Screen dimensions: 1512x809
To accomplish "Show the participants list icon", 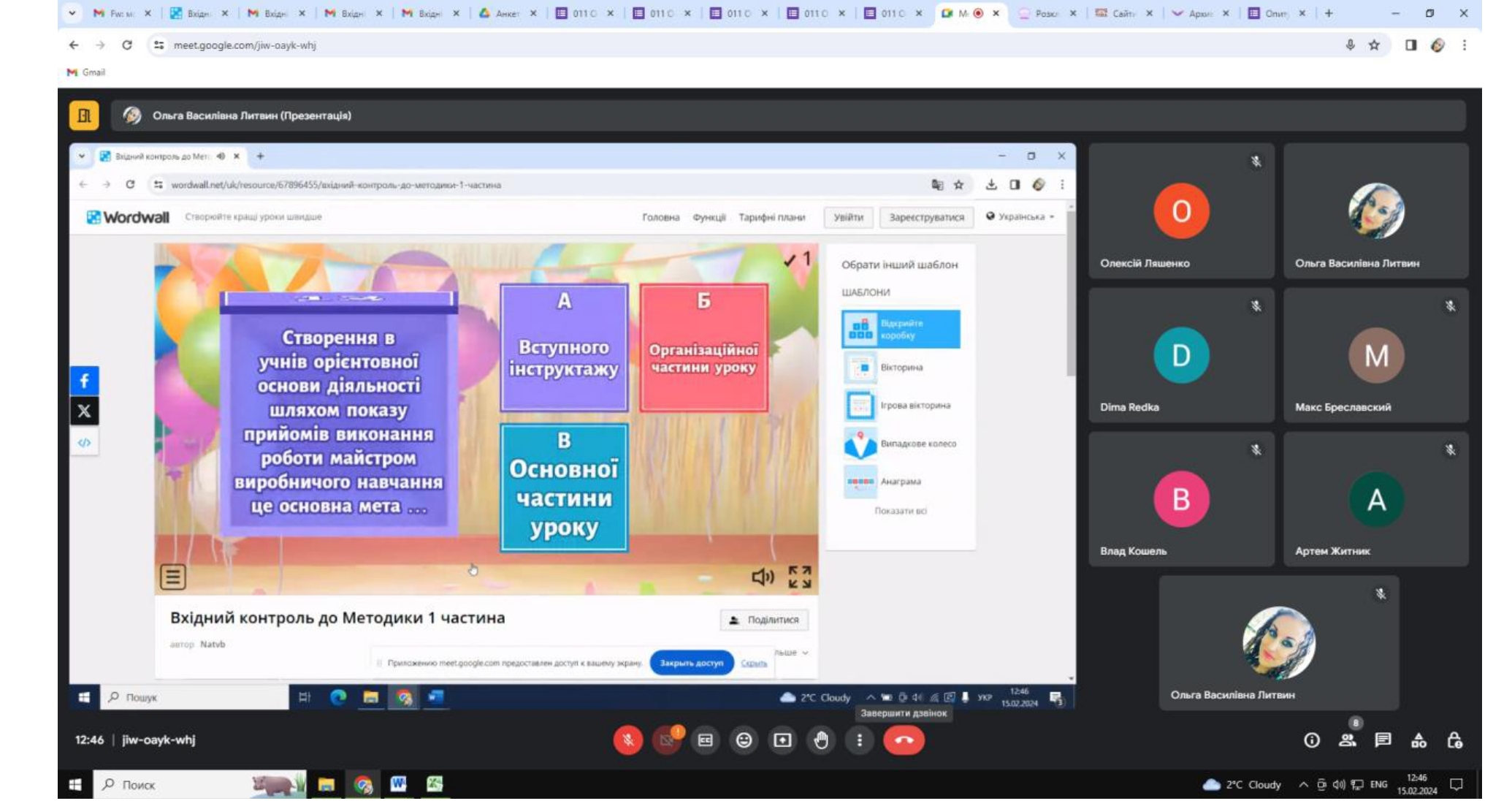I will [1347, 740].
